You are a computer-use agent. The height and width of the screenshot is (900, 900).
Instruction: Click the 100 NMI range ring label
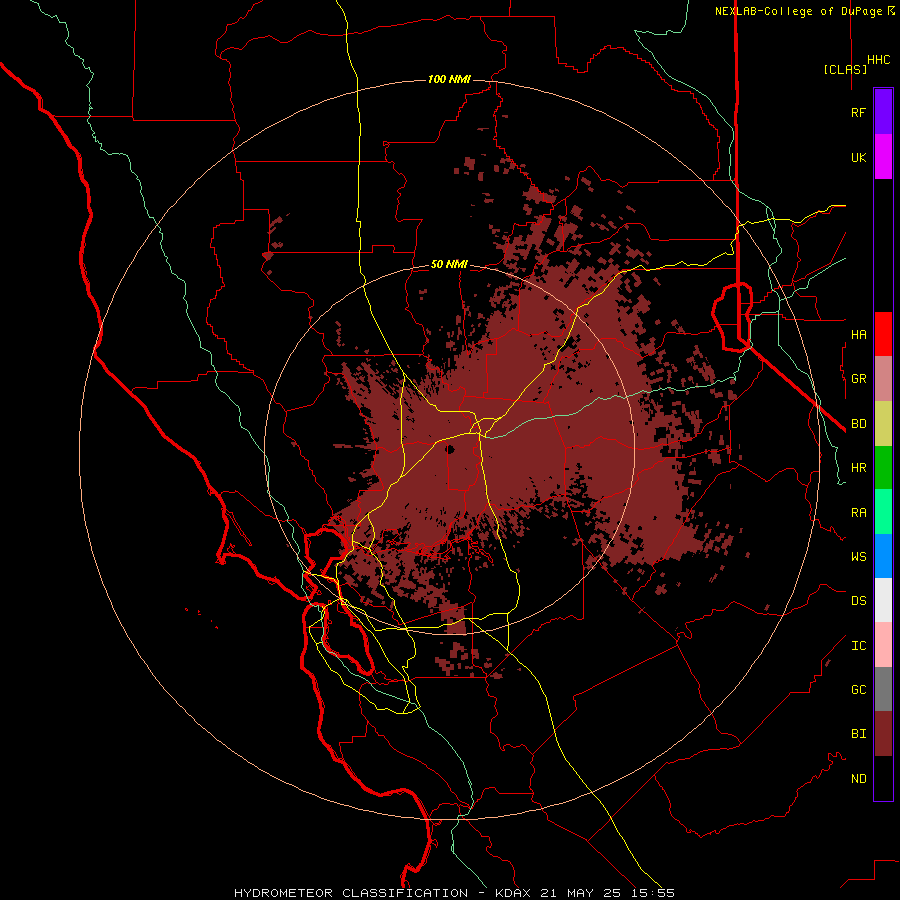[449, 79]
